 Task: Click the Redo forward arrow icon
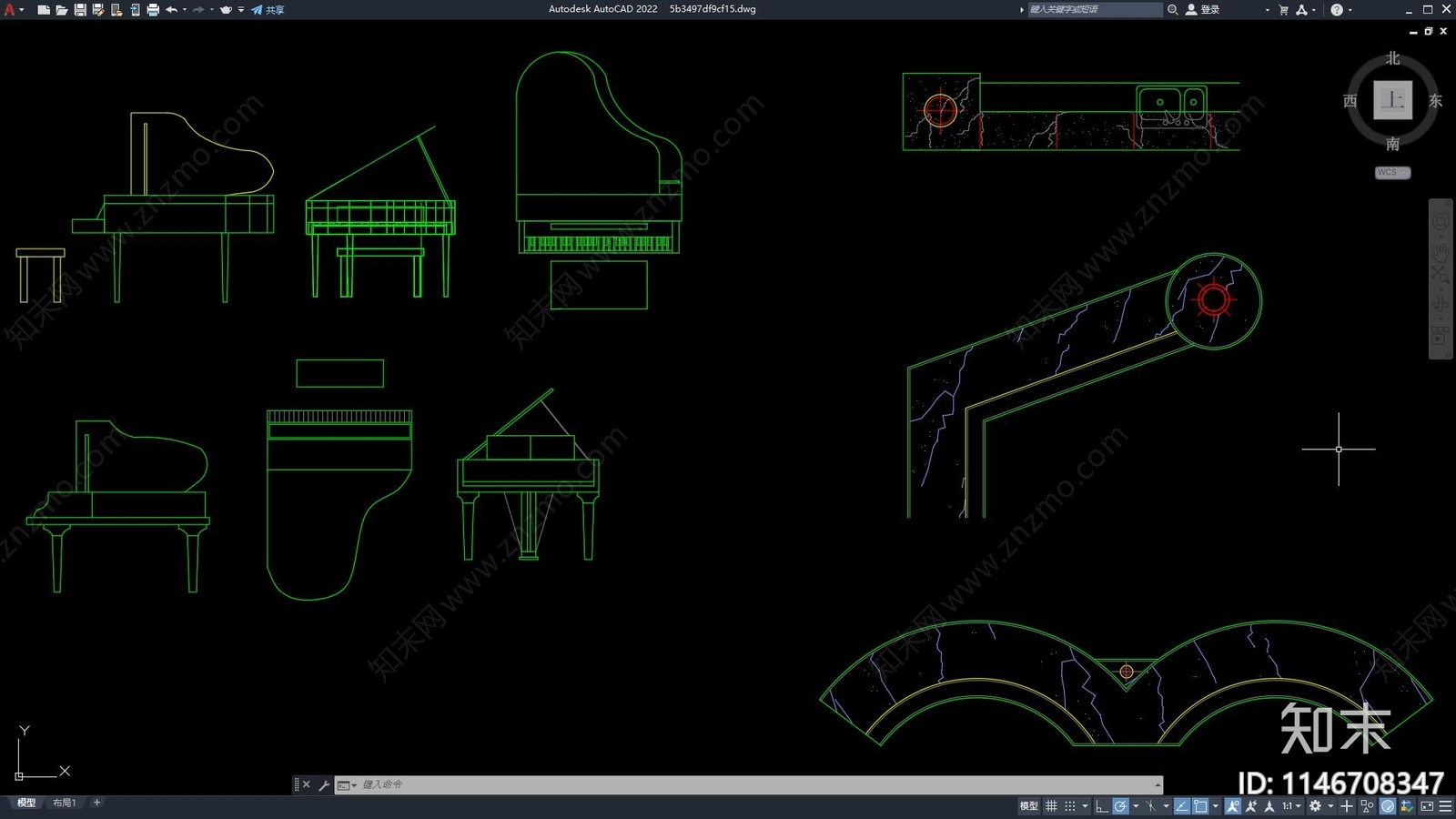(198, 10)
